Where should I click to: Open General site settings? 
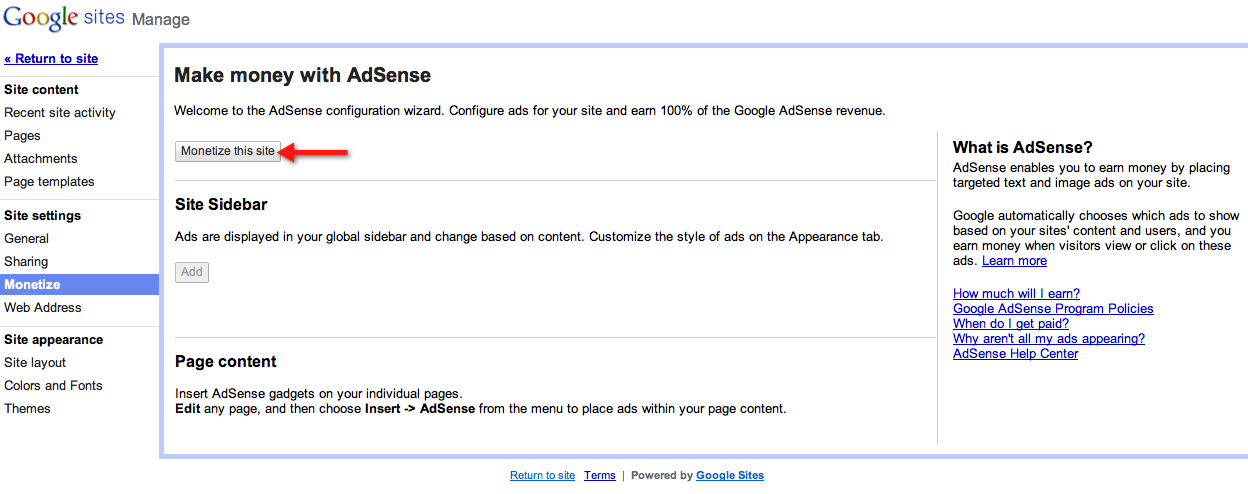click(27, 239)
